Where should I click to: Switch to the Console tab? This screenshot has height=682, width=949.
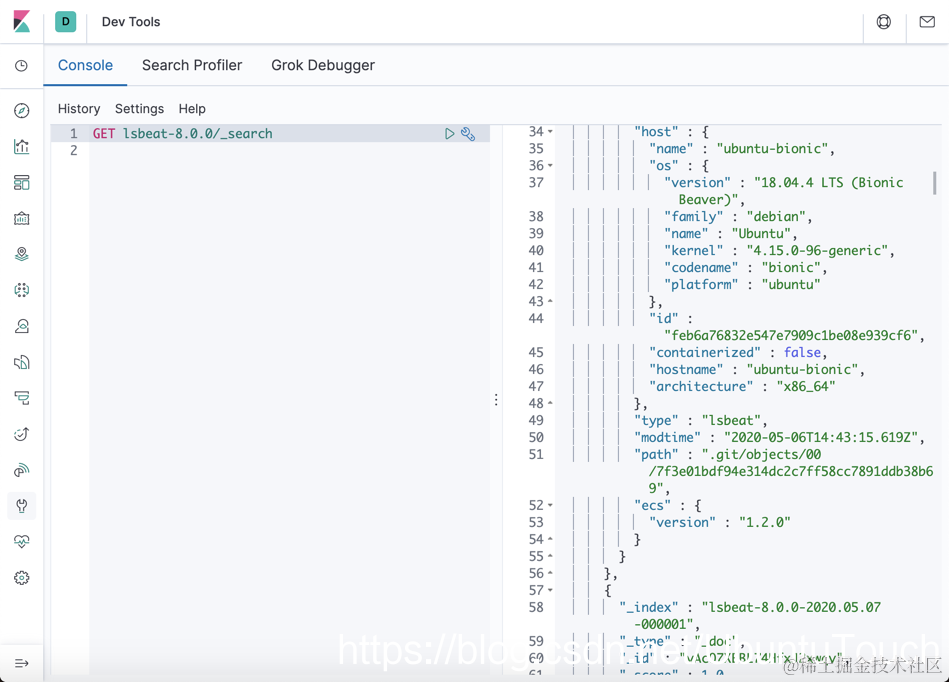click(x=85, y=65)
